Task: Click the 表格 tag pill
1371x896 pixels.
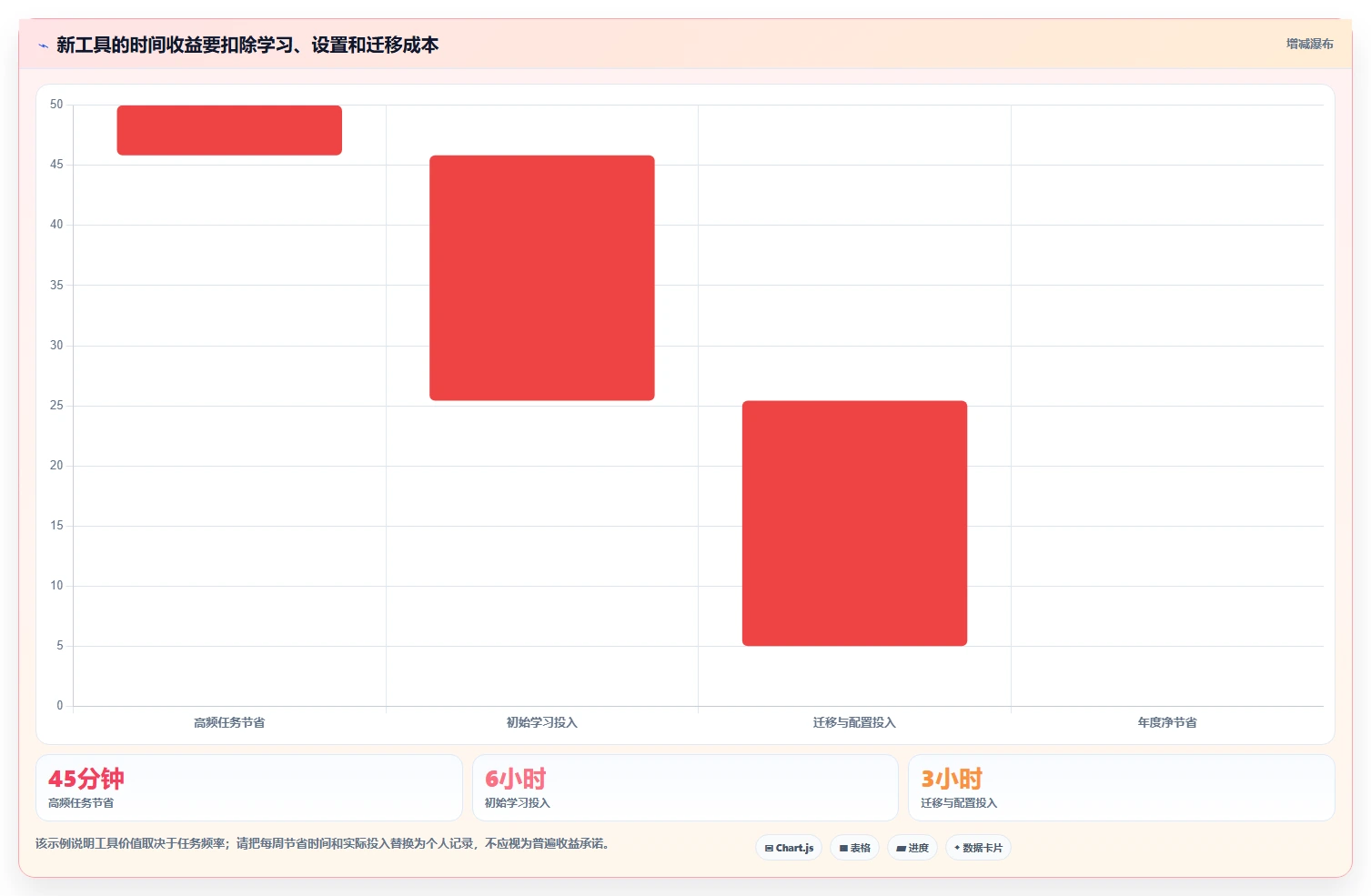Action: 854,848
